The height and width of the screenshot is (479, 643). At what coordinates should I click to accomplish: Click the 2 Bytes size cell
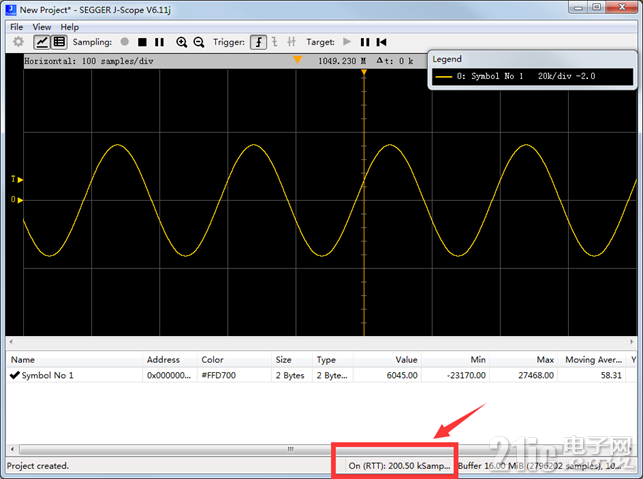point(292,375)
